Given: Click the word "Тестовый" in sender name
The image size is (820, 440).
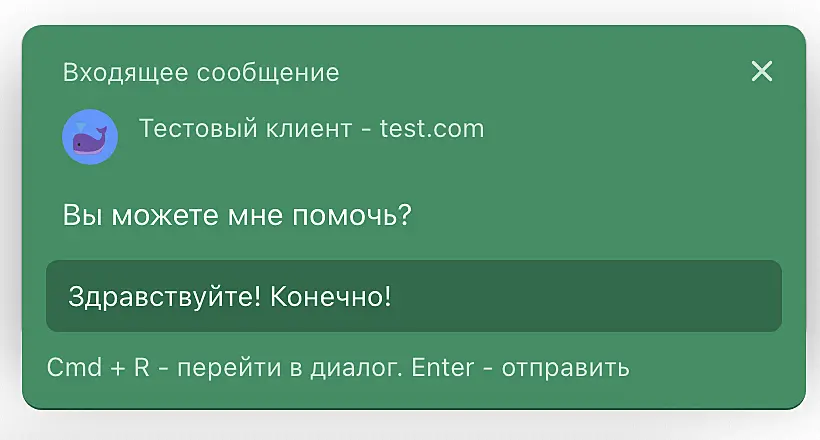Looking at the screenshot, I should tap(191, 129).
